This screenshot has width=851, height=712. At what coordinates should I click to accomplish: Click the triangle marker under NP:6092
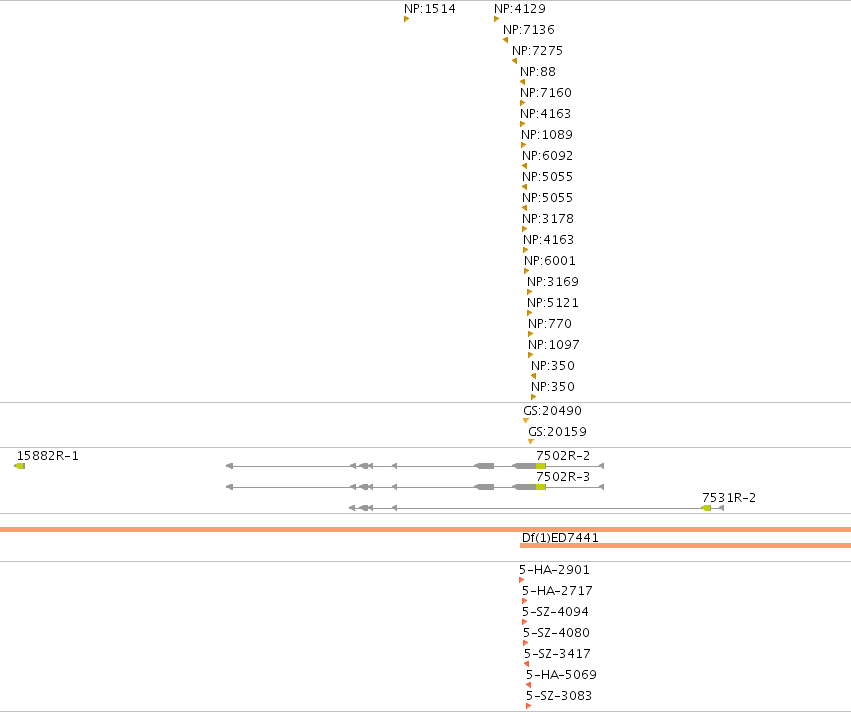pos(524,166)
